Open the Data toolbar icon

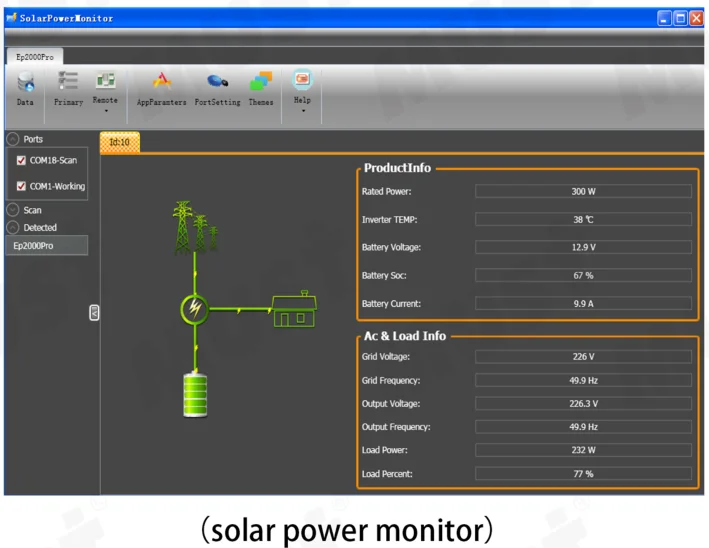(25, 83)
